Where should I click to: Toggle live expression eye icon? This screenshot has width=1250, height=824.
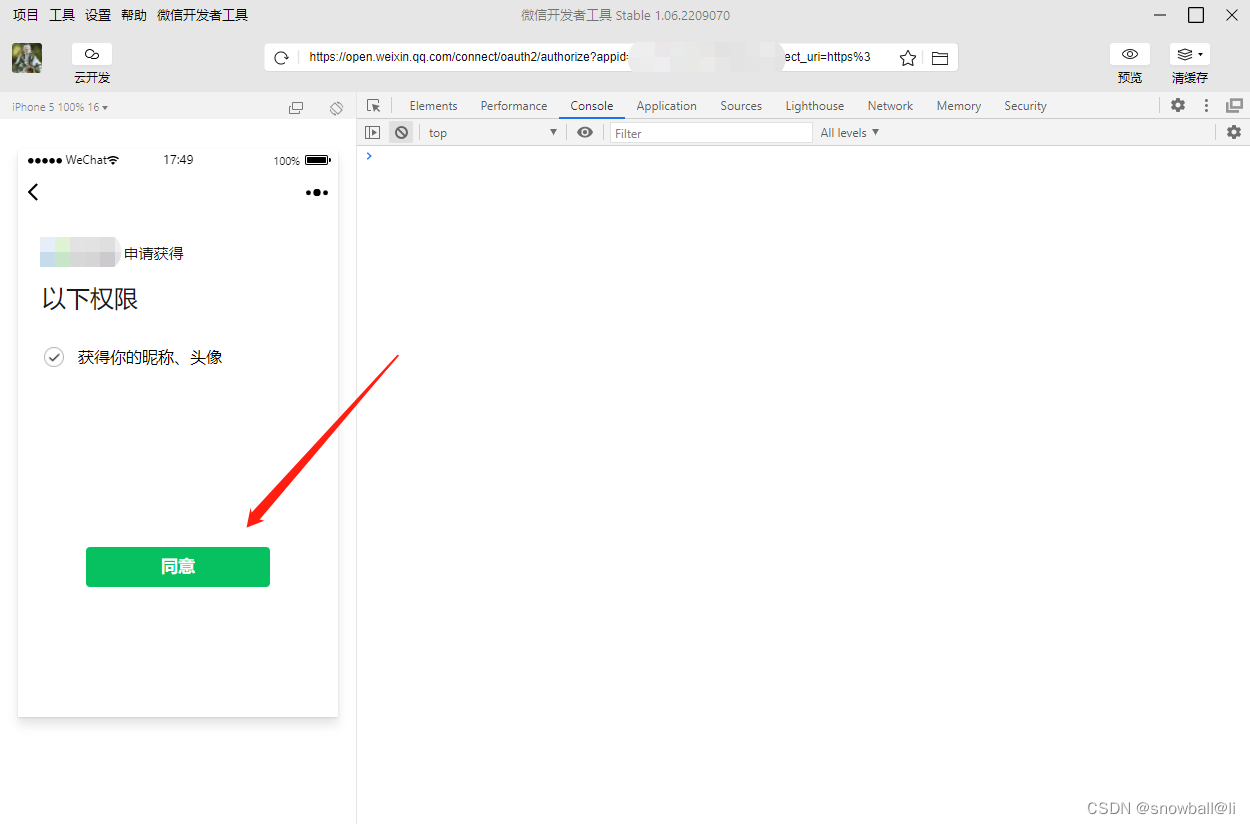(x=585, y=132)
